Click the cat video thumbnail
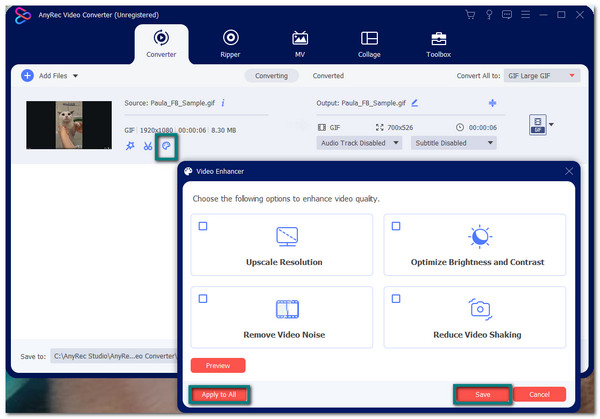The image size is (600, 419). click(x=69, y=125)
